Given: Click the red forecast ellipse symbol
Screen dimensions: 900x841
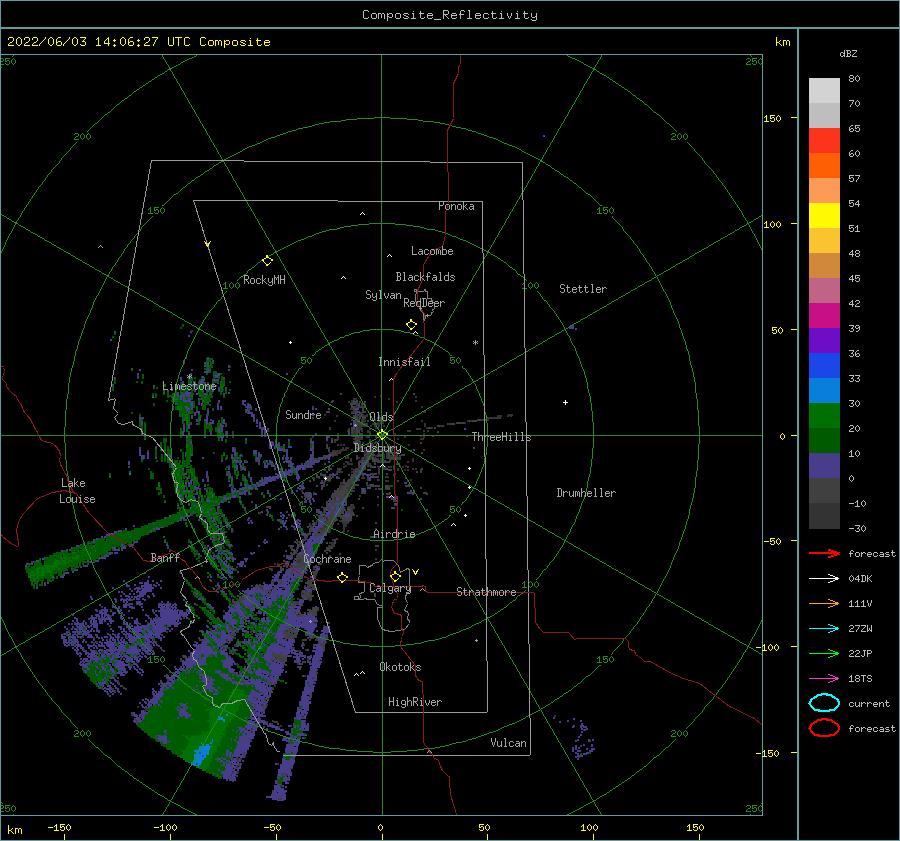Looking at the screenshot, I should [x=824, y=728].
